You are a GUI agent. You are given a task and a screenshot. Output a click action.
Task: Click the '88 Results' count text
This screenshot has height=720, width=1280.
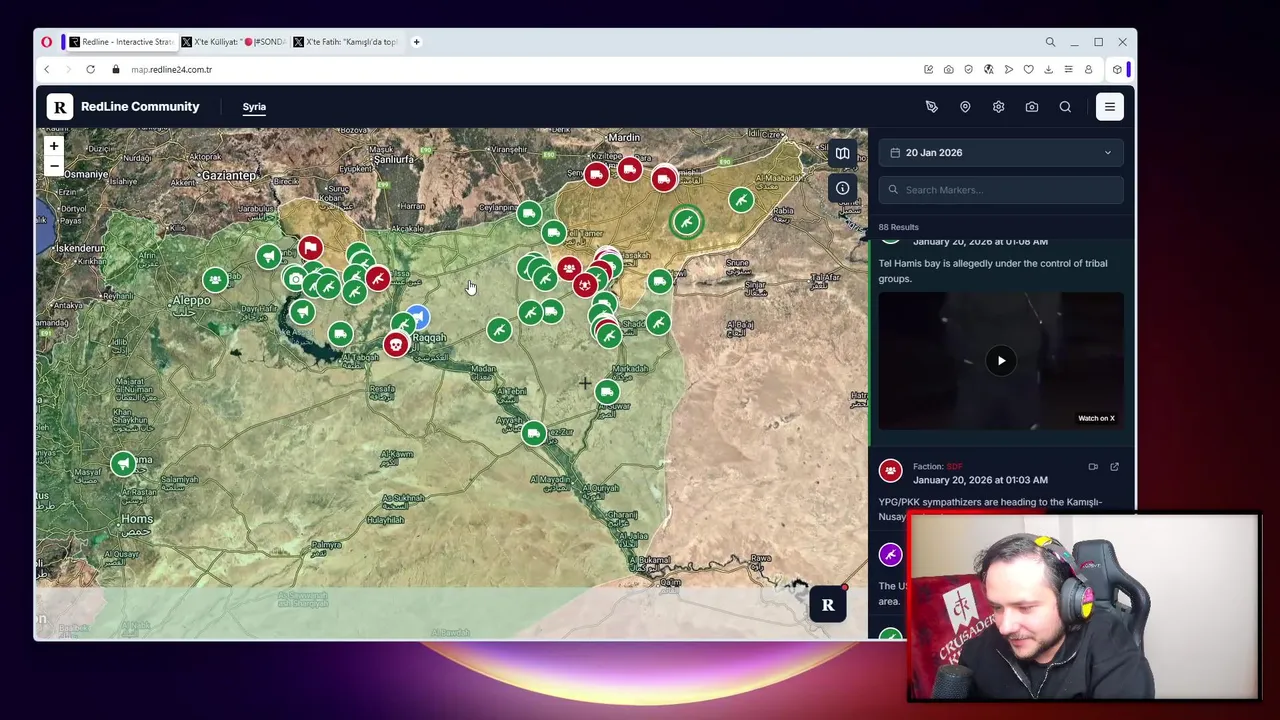(898, 227)
